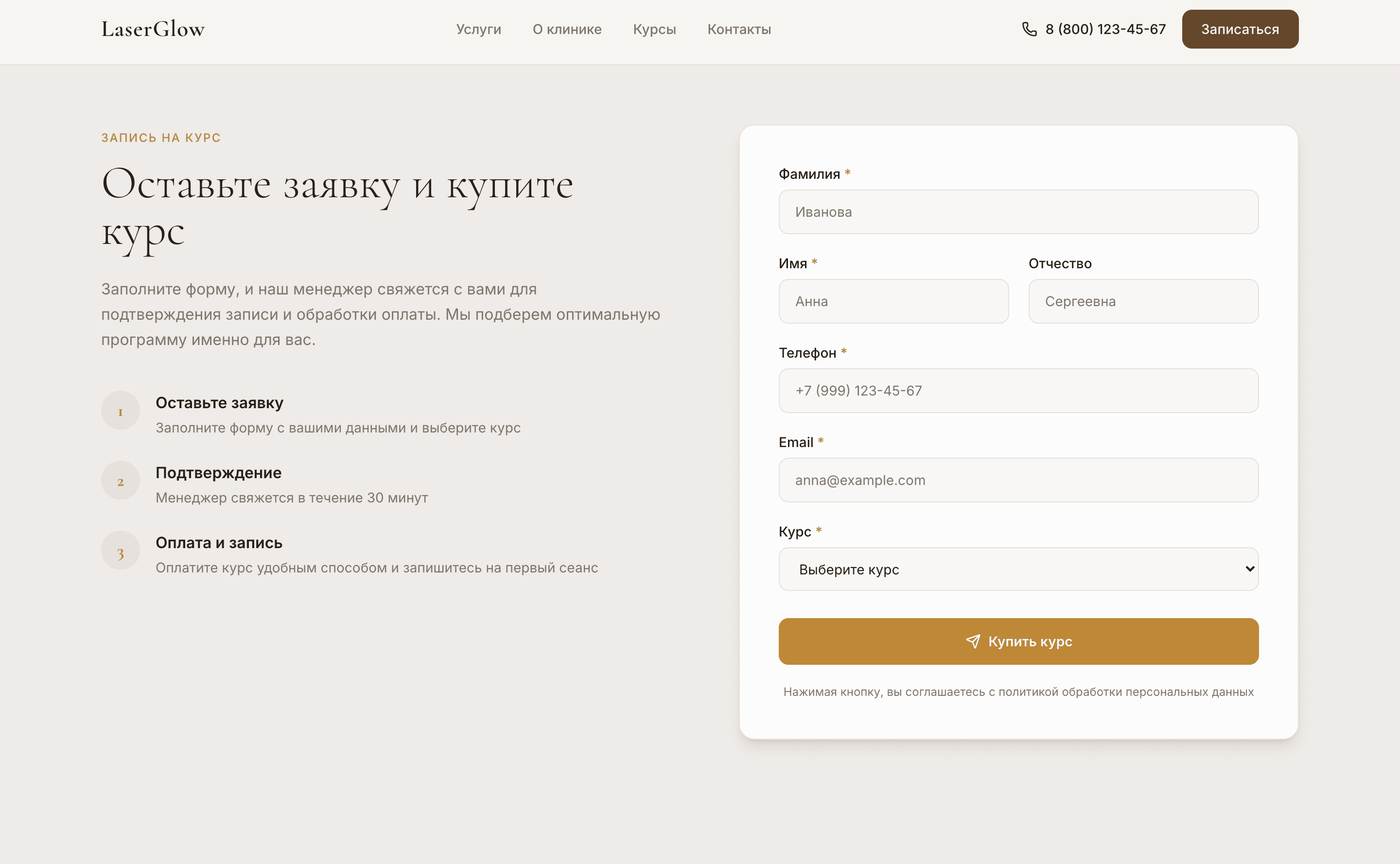1400x864 pixels.
Task: Go to О клинике page
Action: point(567,29)
